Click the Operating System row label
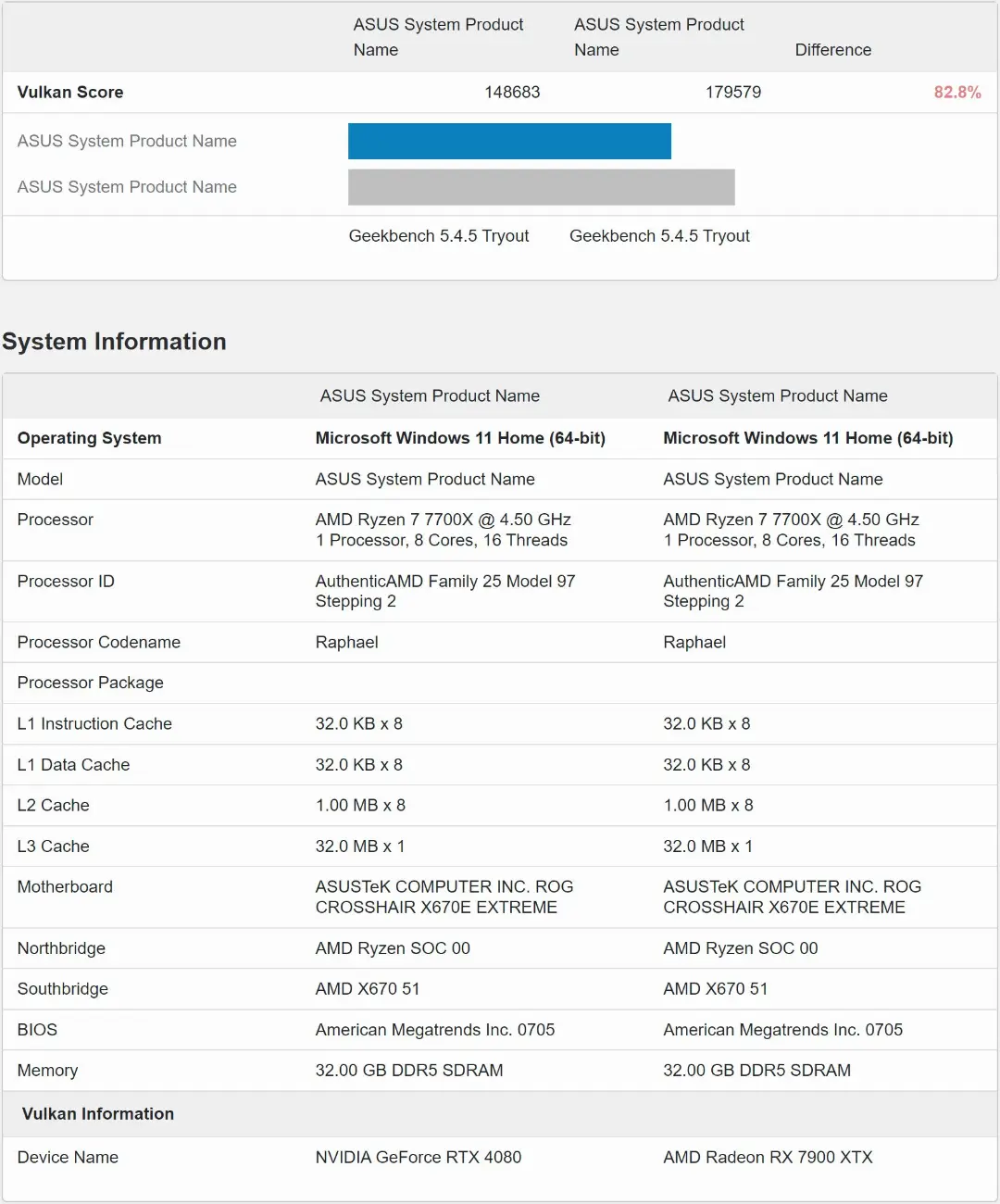Viewport: 1000px width, 1204px height. [x=89, y=438]
